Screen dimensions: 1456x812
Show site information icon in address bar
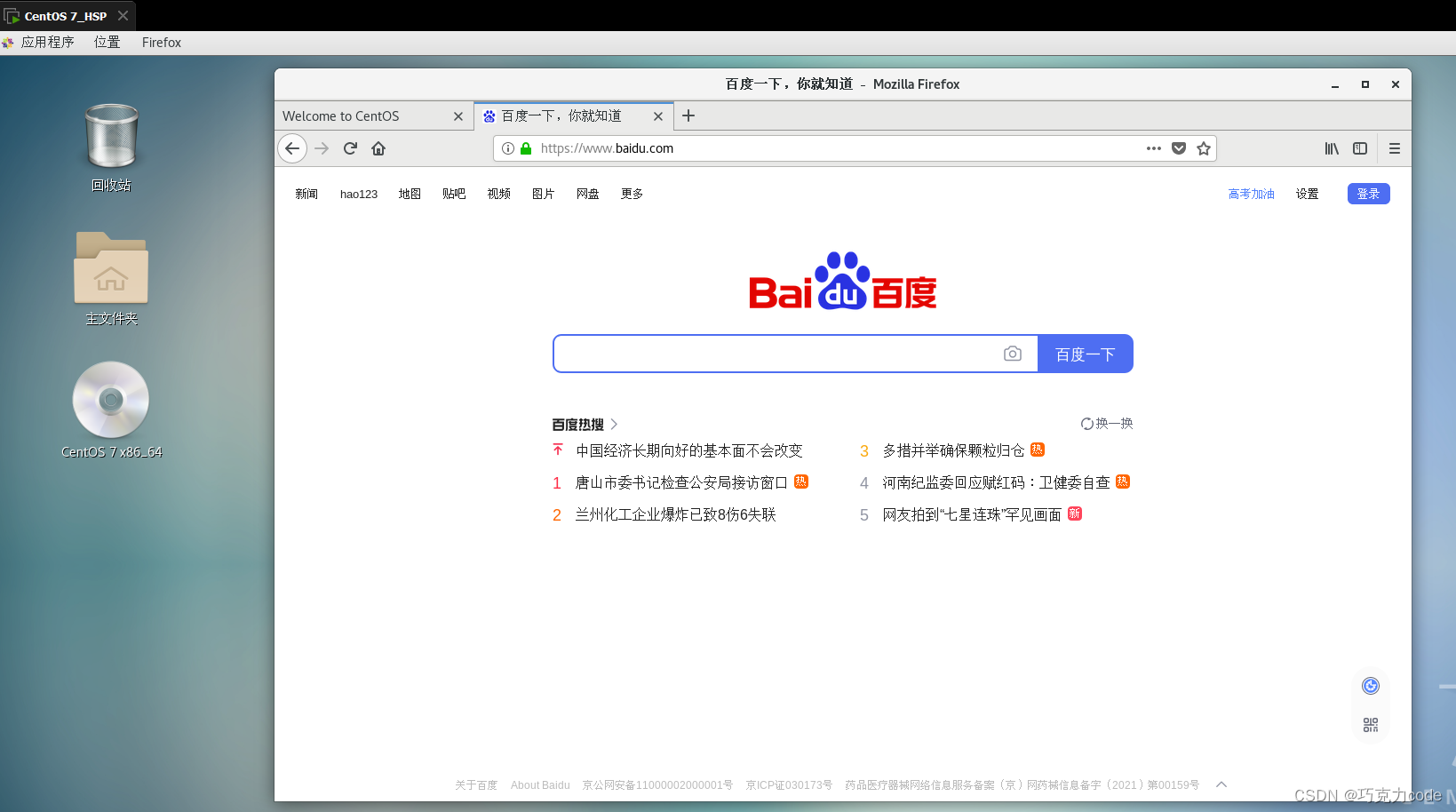pyautogui.click(x=508, y=148)
